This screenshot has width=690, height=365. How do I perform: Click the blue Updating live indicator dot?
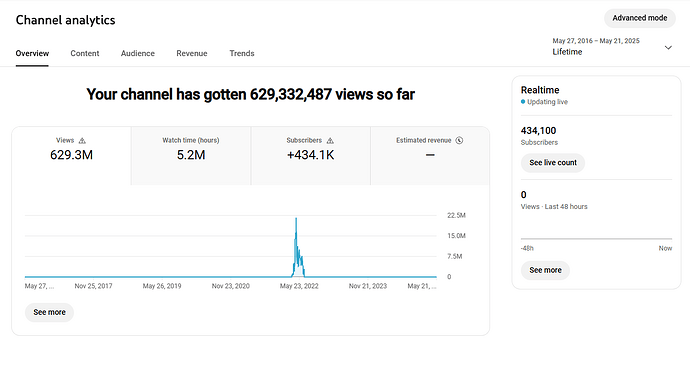click(x=523, y=102)
